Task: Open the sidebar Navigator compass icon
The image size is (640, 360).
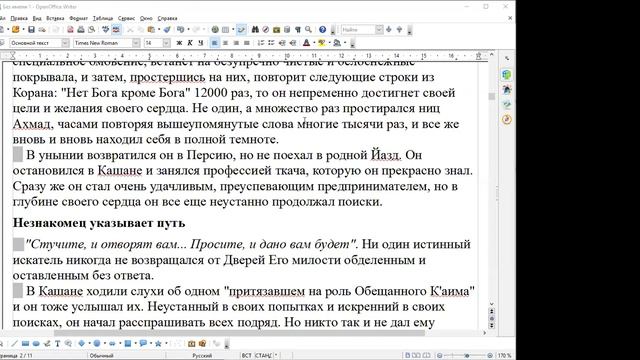Action: pyautogui.click(x=507, y=120)
